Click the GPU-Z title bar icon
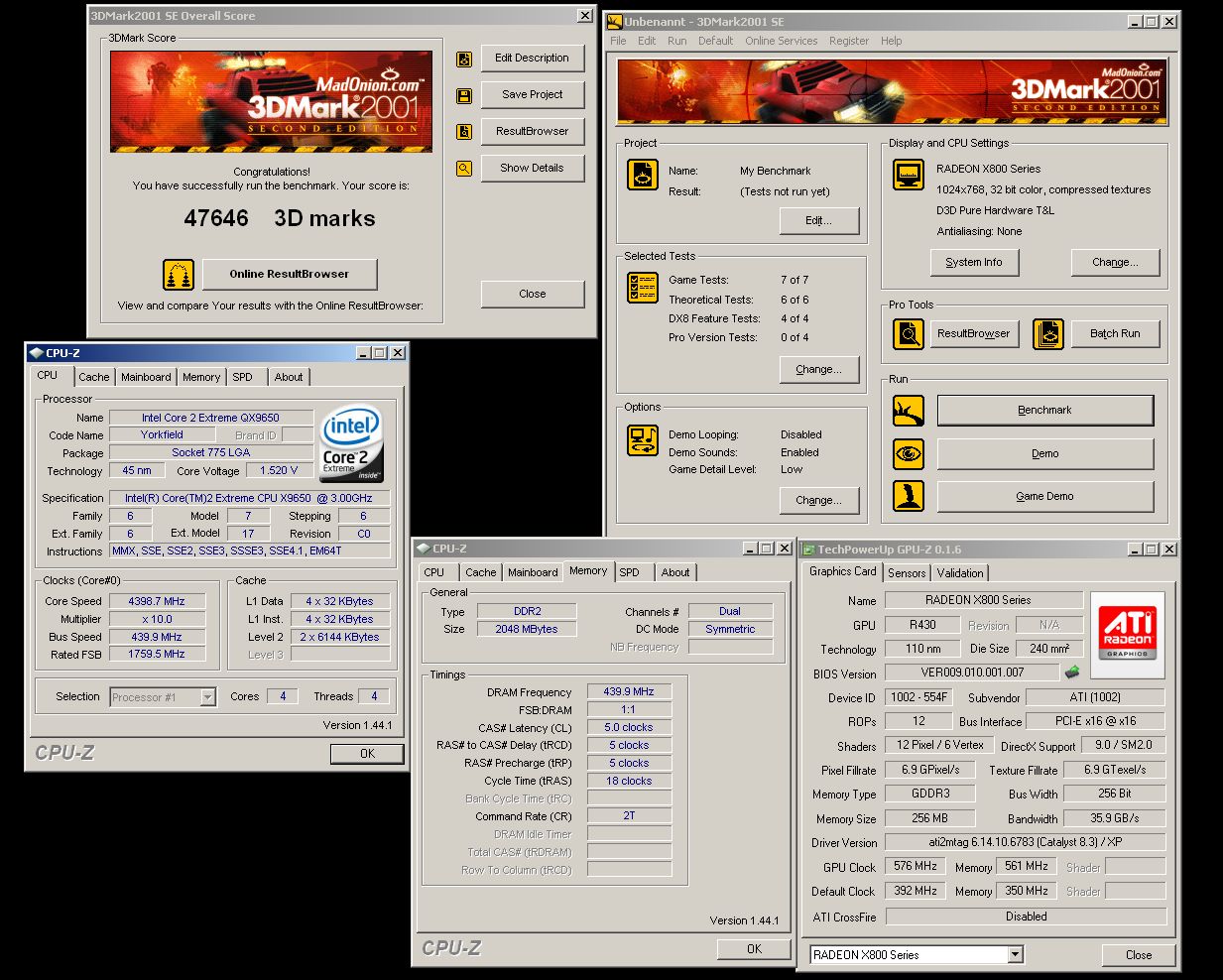The height and width of the screenshot is (980, 1223). [808, 550]
